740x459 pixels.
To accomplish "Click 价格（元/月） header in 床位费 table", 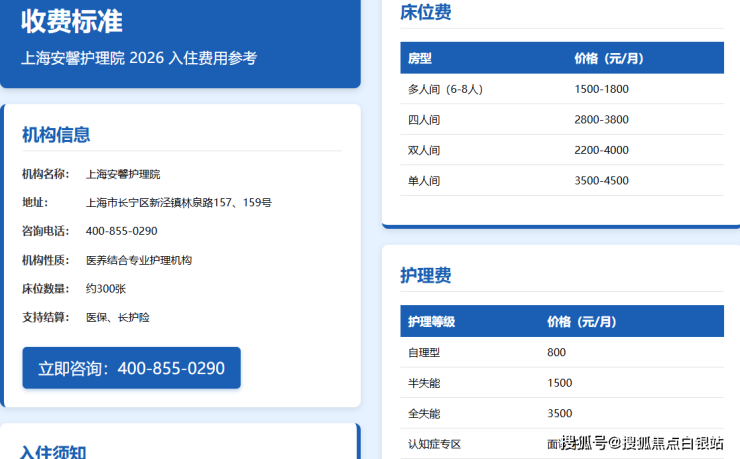I will pos(609,58).
